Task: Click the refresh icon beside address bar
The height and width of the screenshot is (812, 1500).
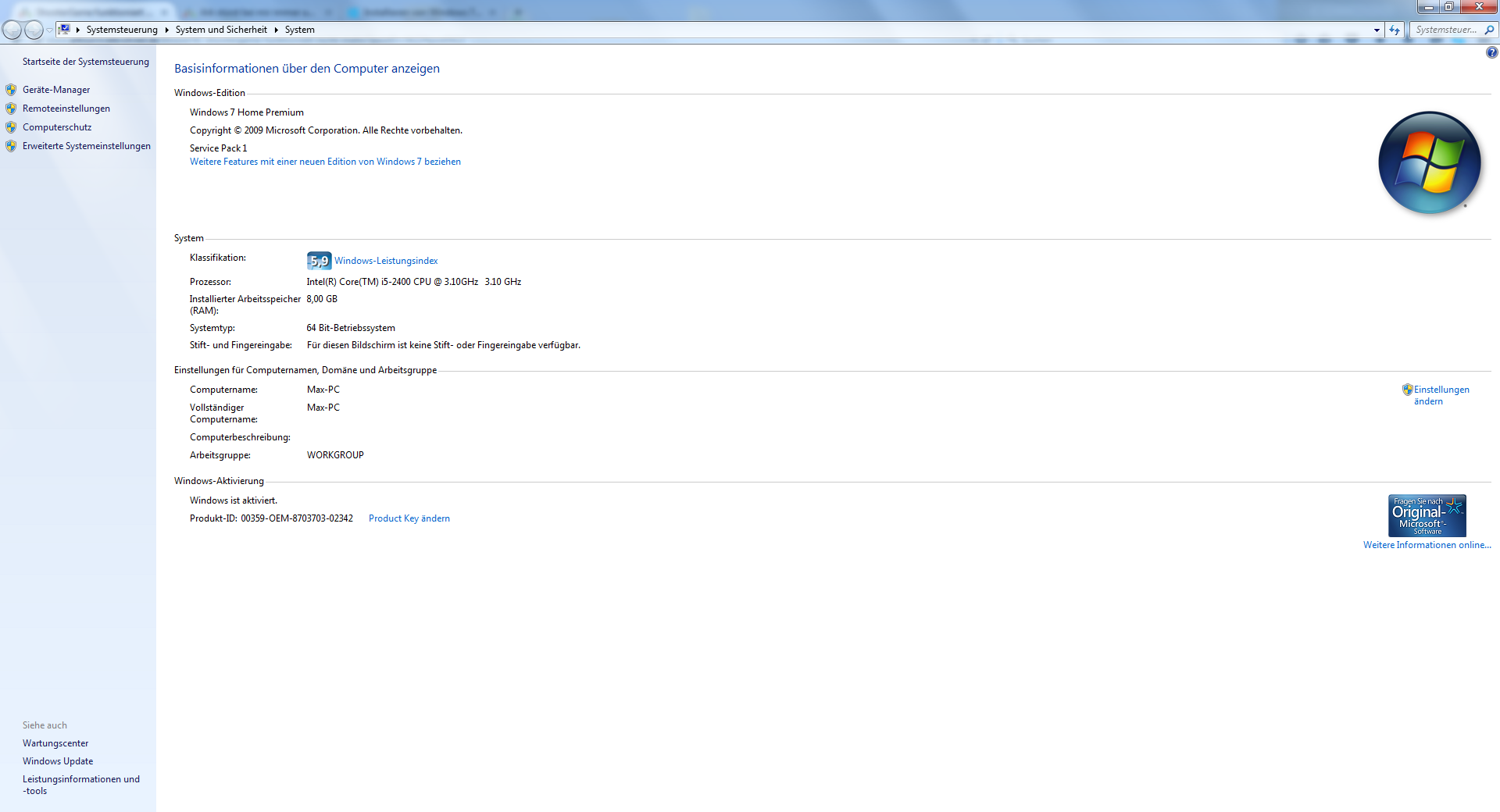Action: click(1395, 30)
